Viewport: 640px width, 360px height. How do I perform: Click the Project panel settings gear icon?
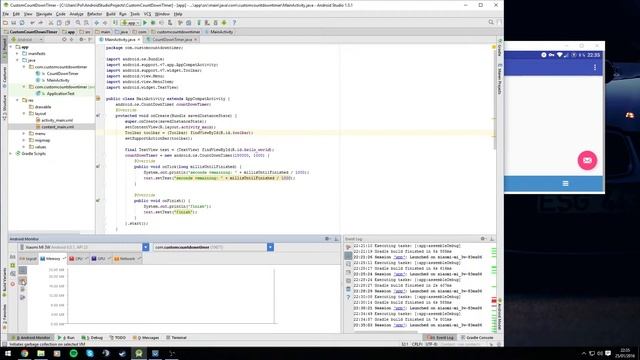(x=81, y=40)
